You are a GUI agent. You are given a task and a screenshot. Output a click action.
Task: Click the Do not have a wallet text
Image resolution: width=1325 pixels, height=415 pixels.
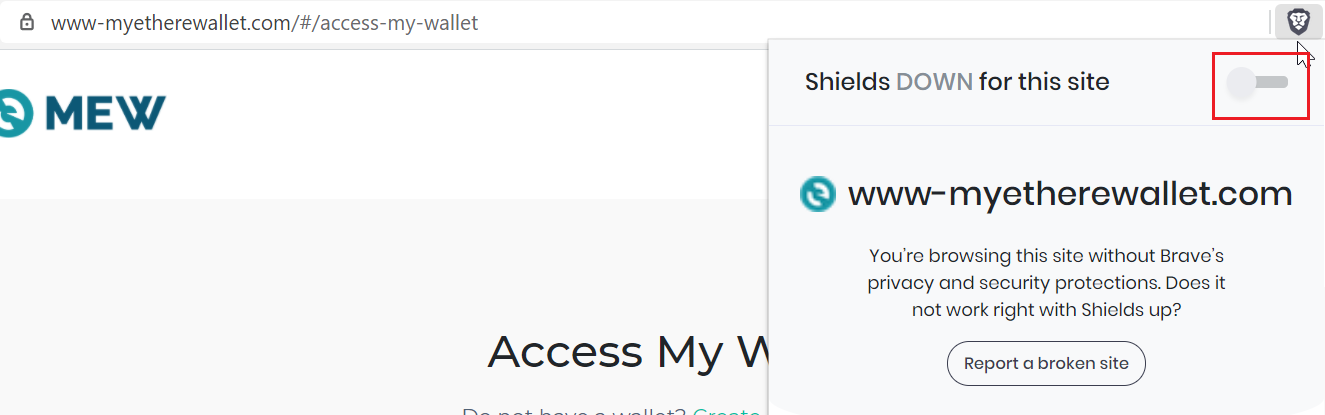tap(574, 410)
